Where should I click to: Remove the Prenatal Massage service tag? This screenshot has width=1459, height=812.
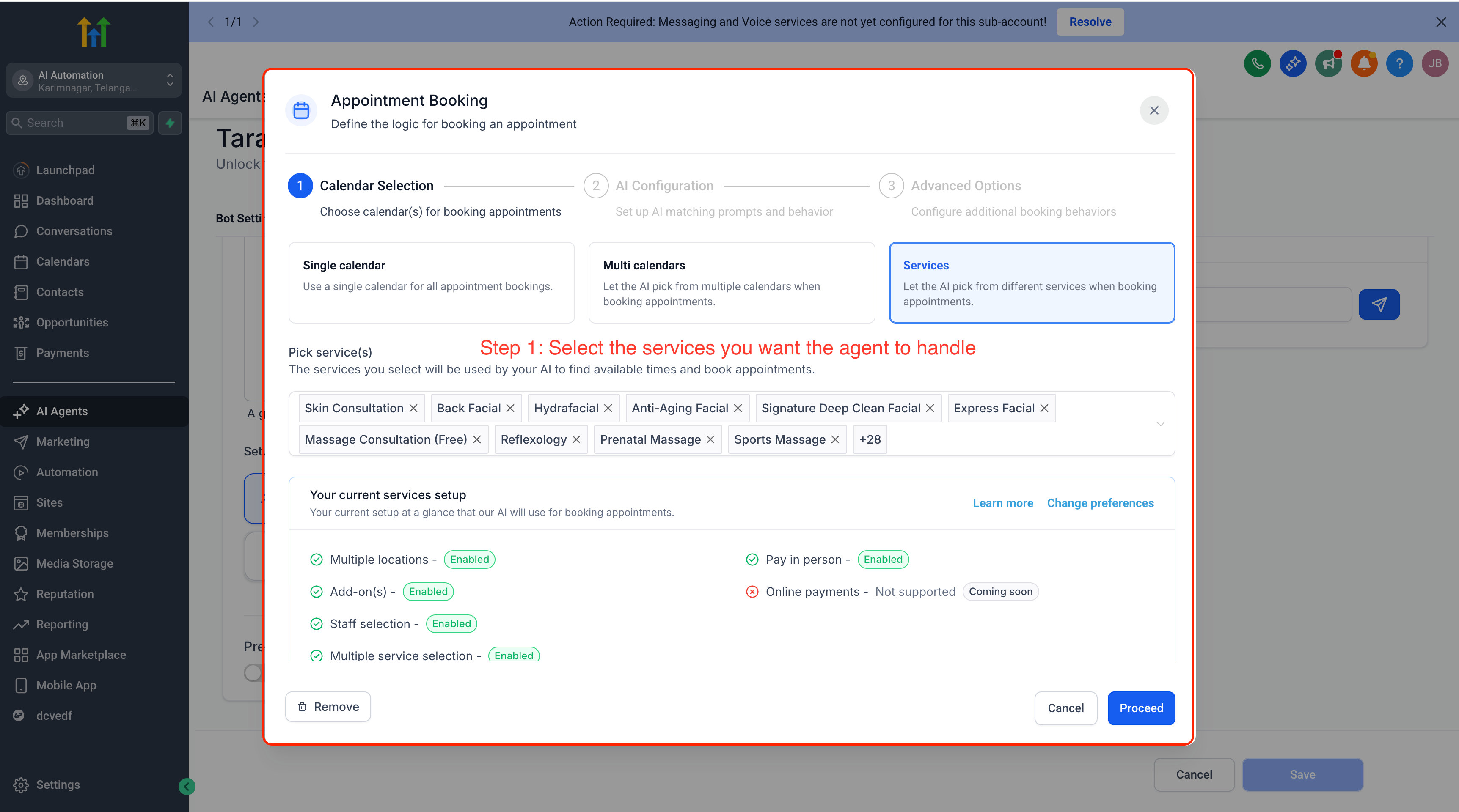[x=710, y=439]
